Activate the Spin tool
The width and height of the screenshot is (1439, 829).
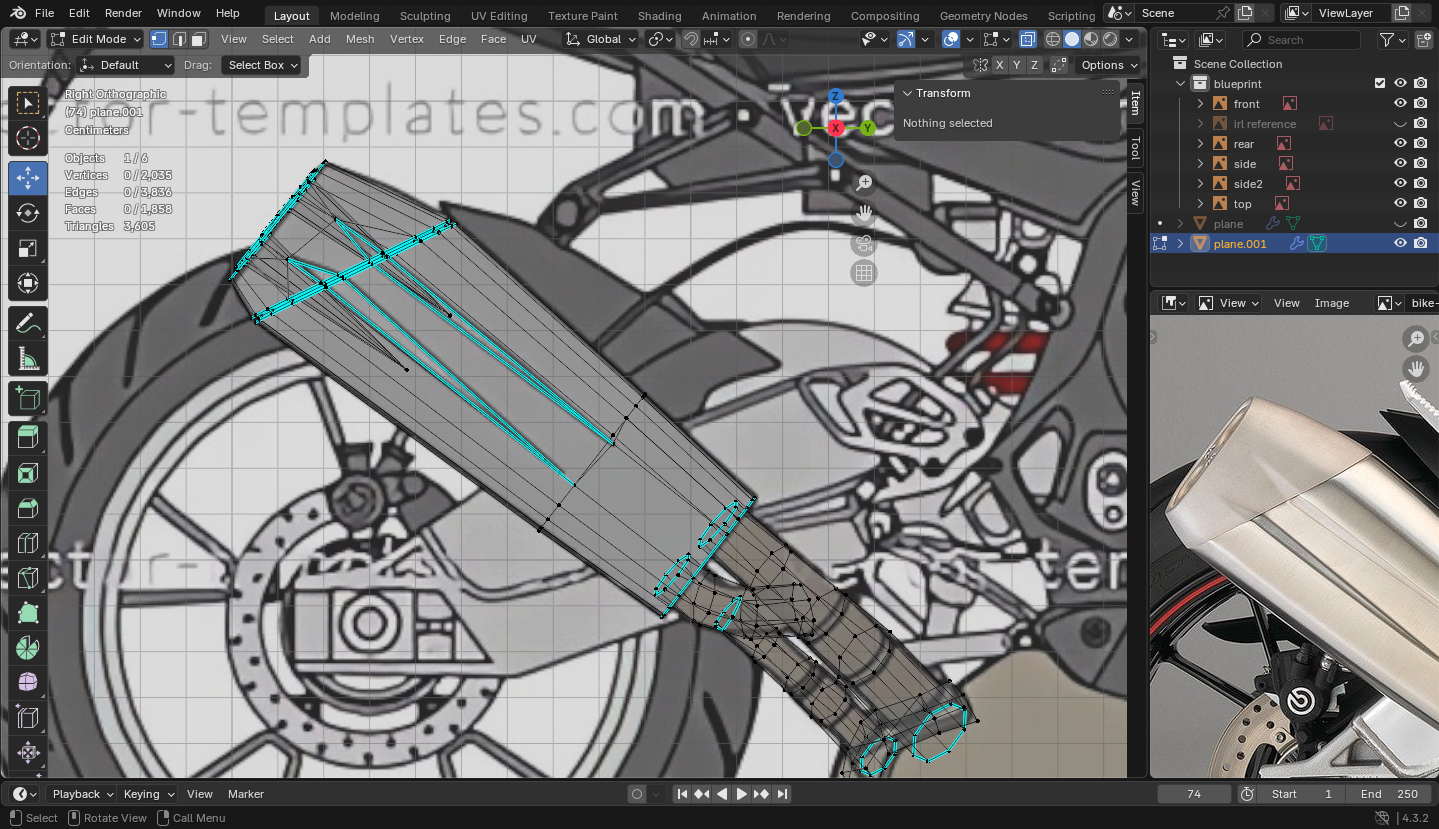[x=27, y=648]
